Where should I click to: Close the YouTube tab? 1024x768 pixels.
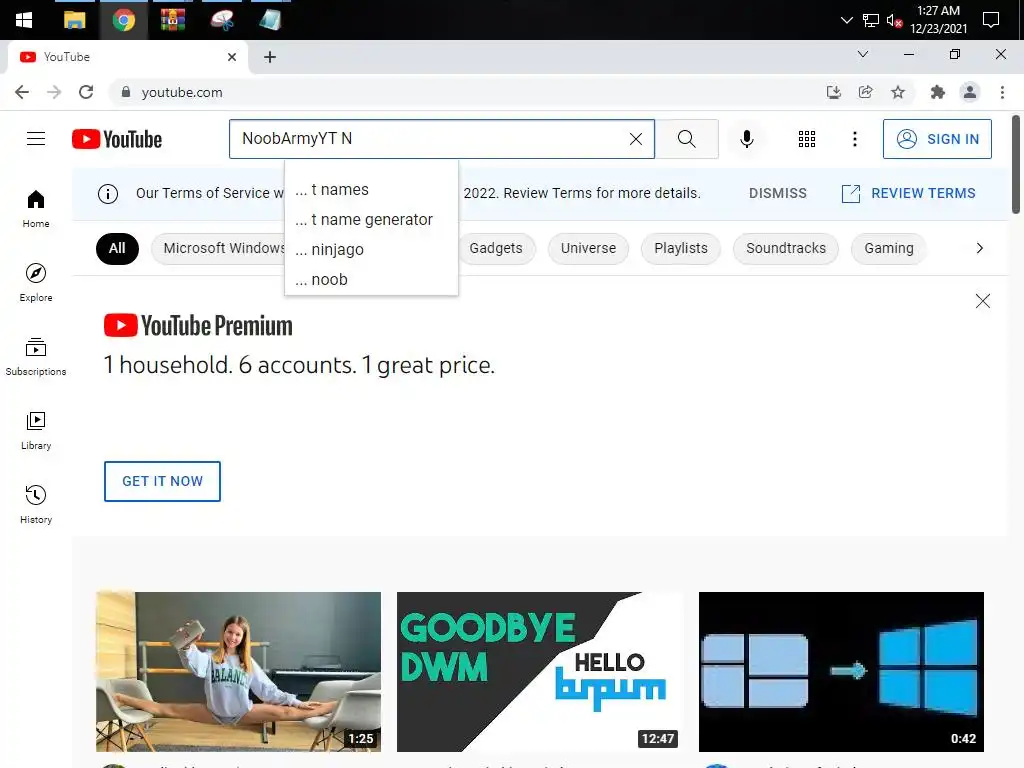pos(231,57)
